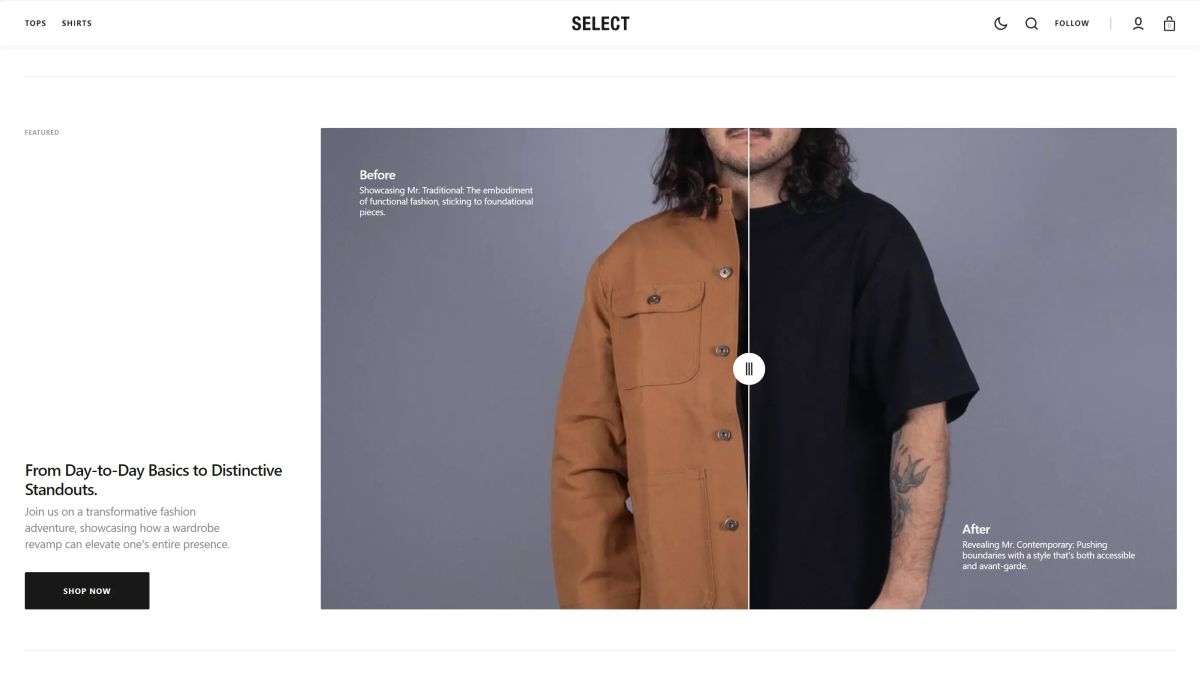
Task: Open search with the magnifier icon
Action: point(1031,24)
